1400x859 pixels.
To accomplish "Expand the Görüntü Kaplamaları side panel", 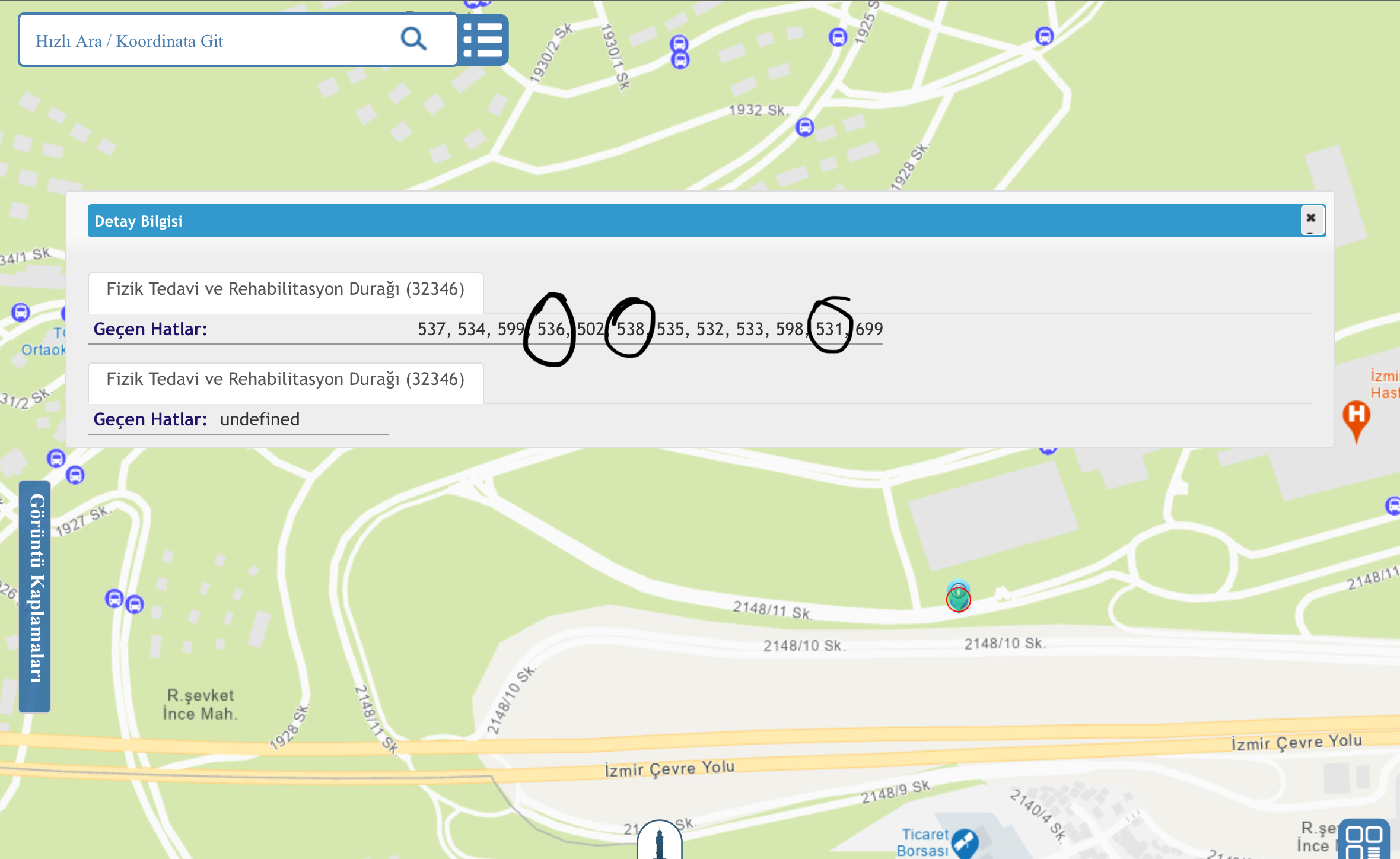I will coord(35,596).
